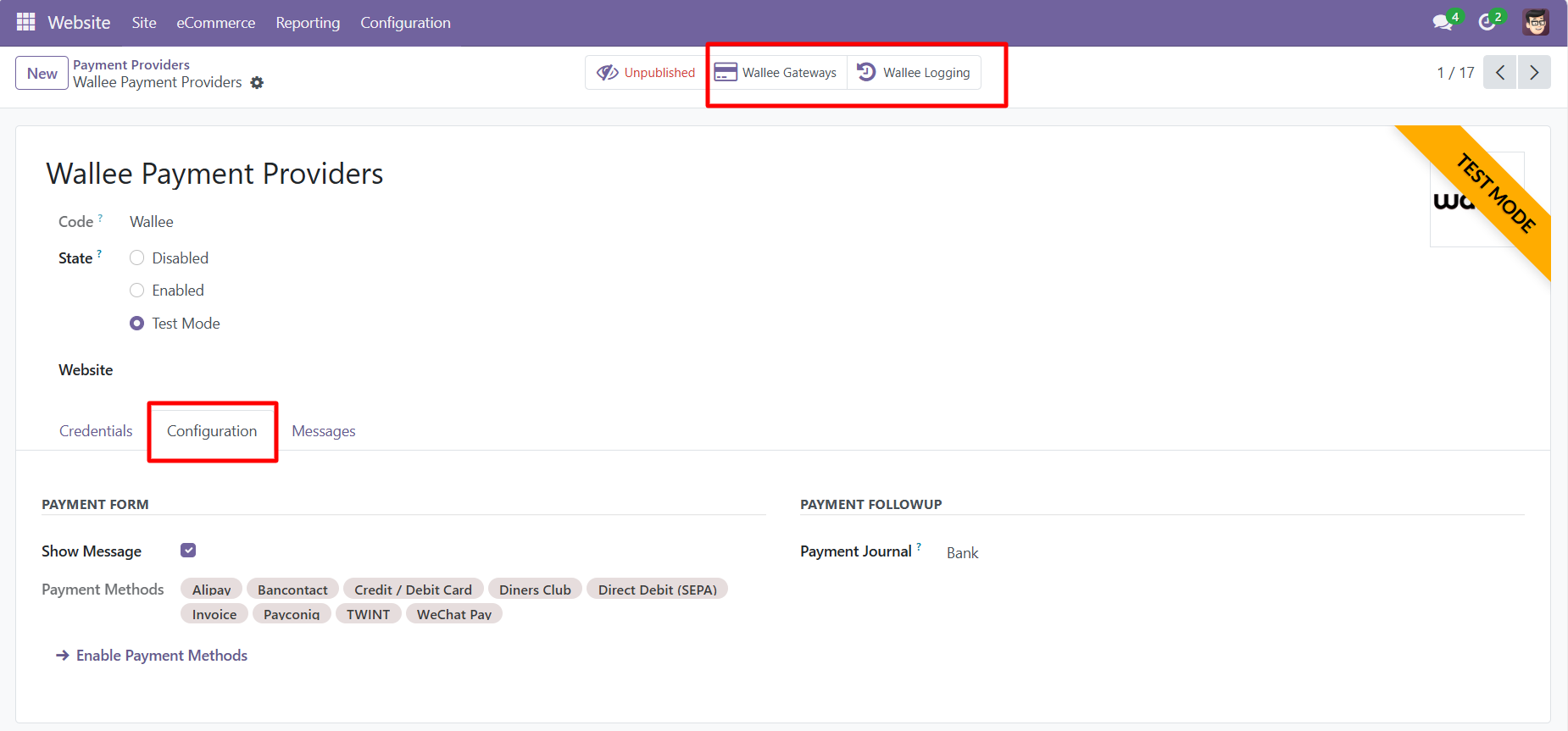Open the eCommerce menu

215,23
